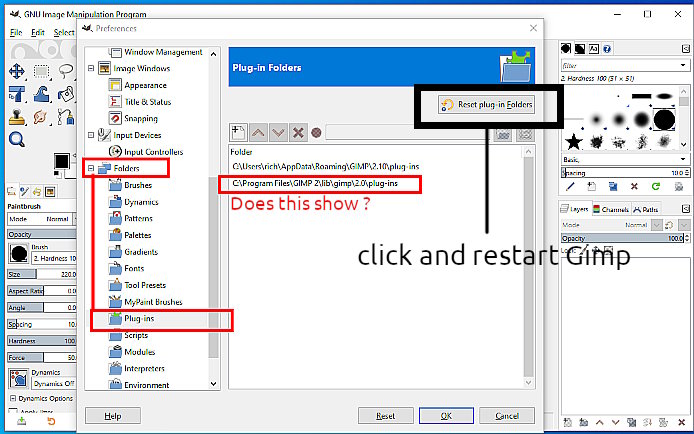This screenshot has height=434, width=694.
Task: Open the MyPaint Brushes folder preferences
Action: pyautogui.click(x=153, y=302)
